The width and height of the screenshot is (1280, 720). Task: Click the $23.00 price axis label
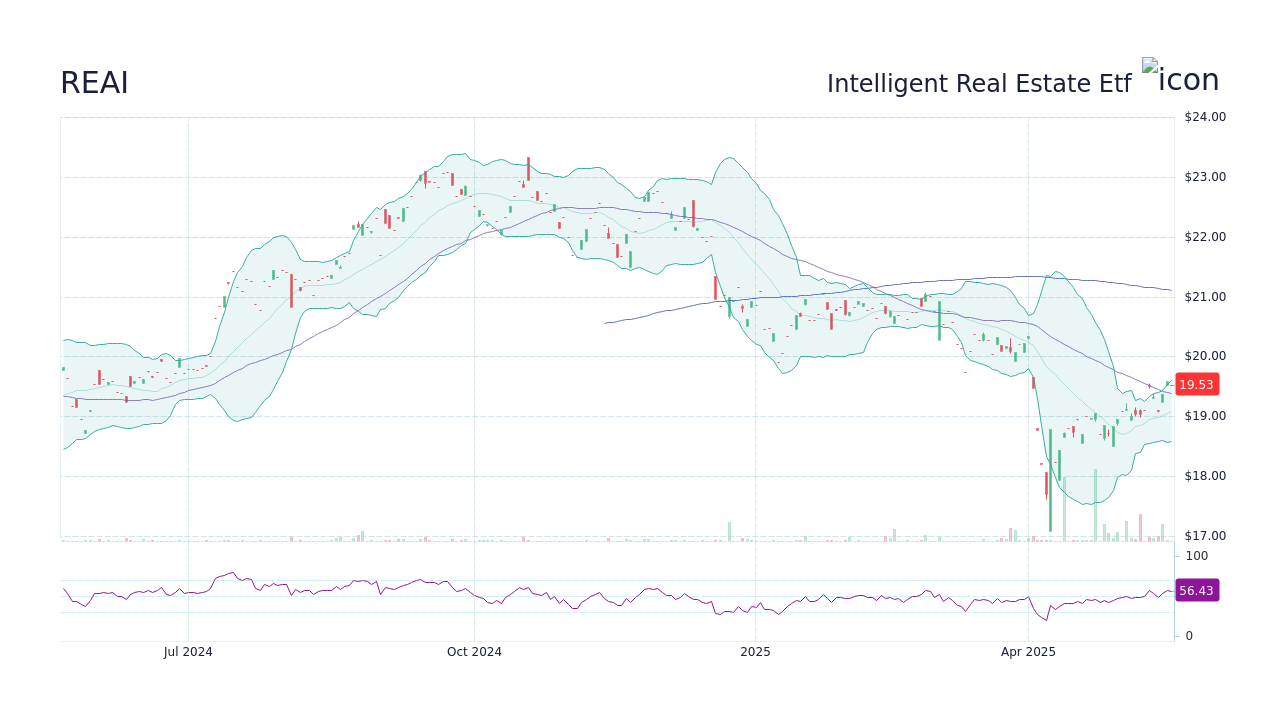click(x=1205, y=177)
